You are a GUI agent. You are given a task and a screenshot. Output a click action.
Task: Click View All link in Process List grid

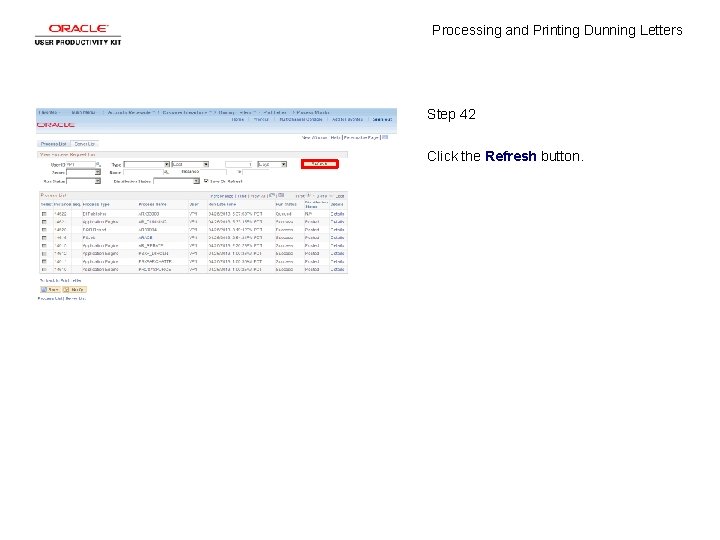(259, 196)
